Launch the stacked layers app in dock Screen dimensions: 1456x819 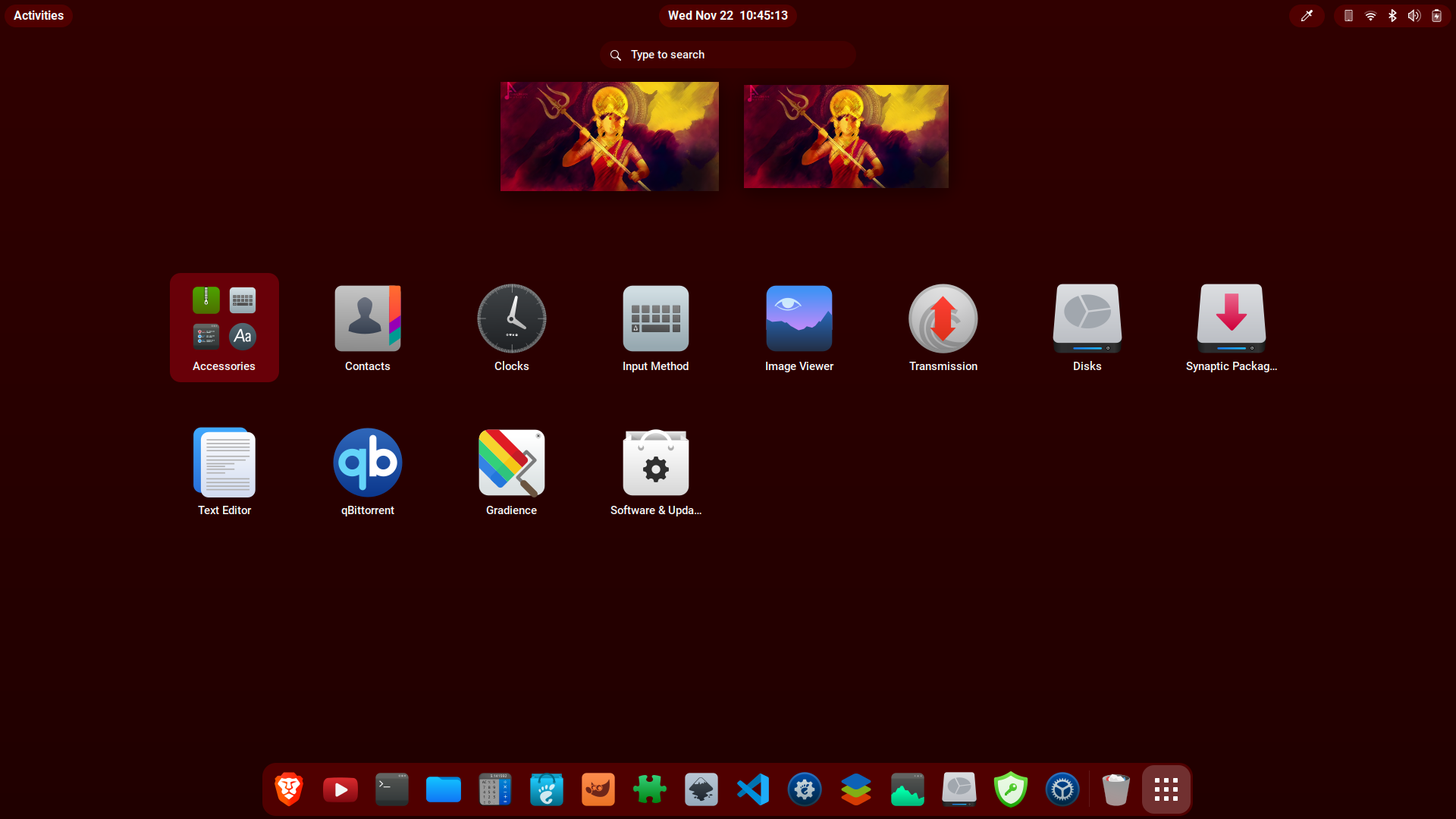856,789
